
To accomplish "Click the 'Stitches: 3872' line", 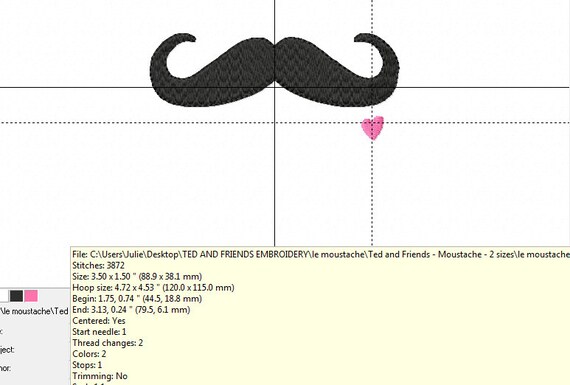I will [x=98, y=265].
